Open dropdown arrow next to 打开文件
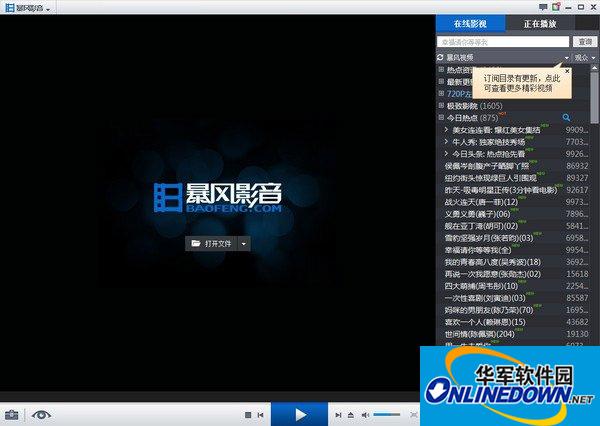This screenshot has width=600, height=426. (243, 243)
